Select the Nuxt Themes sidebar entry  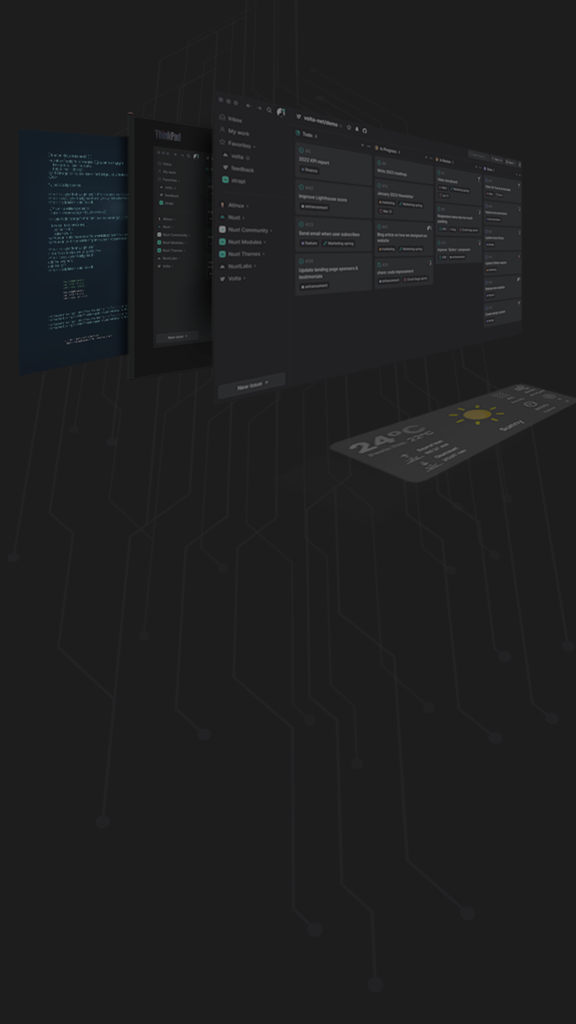point(242,254)
